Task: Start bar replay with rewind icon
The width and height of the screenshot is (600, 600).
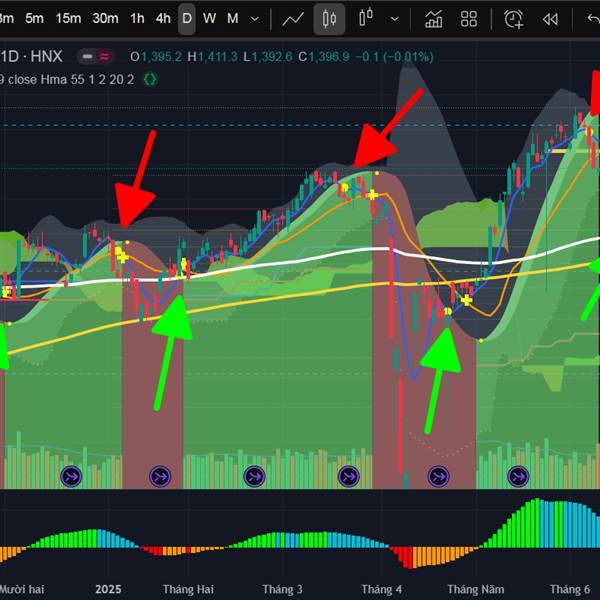Action: pos(550,19)
